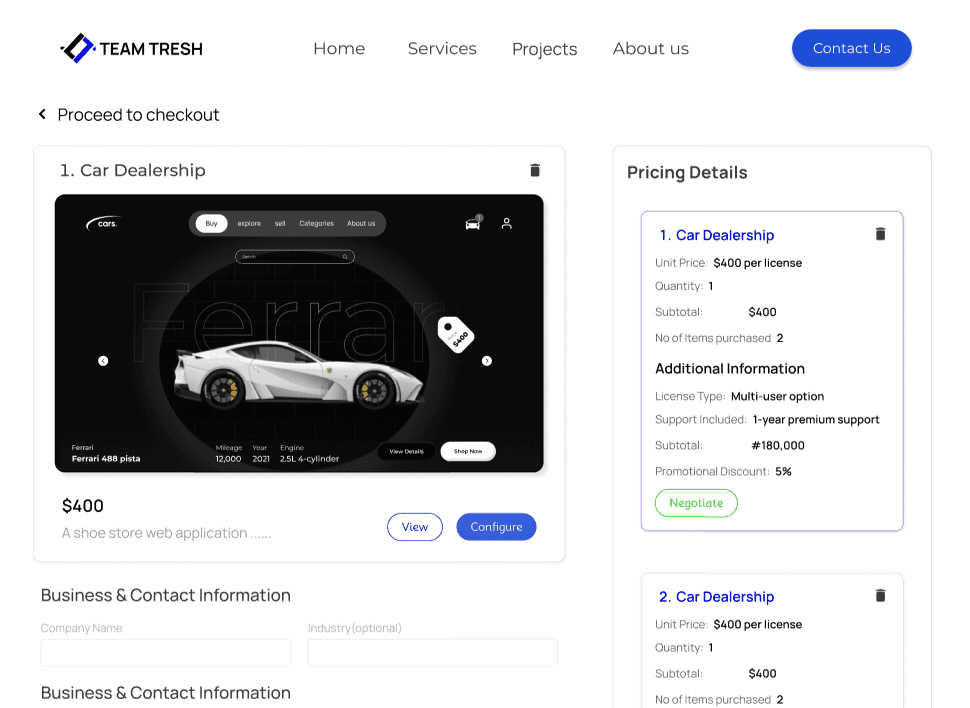
Task: Click the '2. Car Dealership' pricing title link
Action: tap(716, 597)
